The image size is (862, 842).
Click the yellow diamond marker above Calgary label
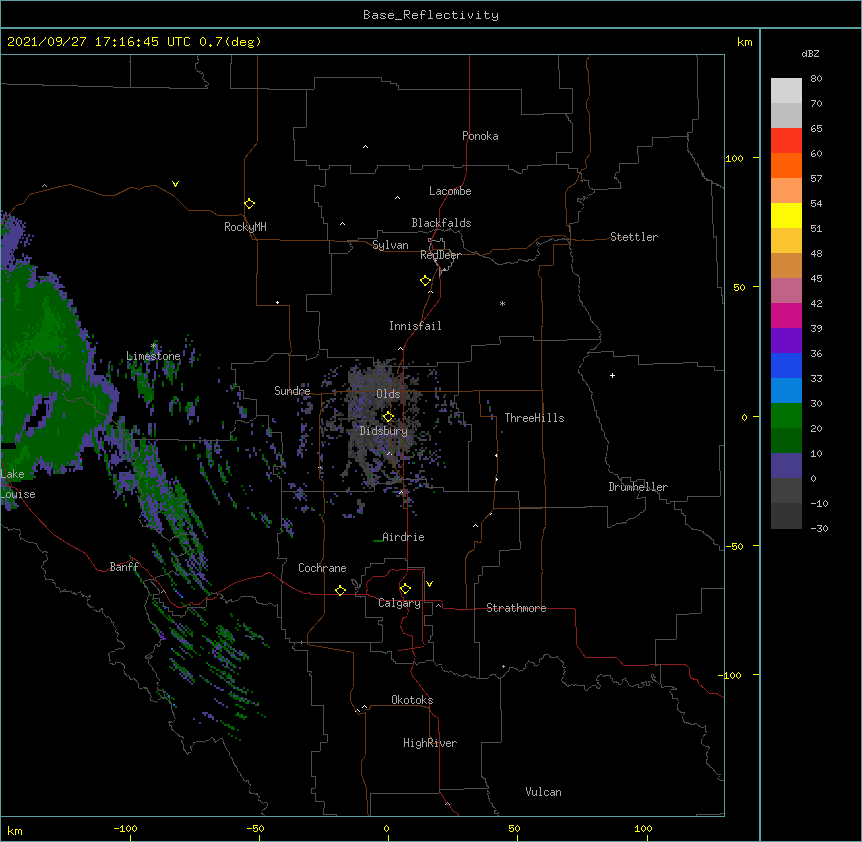[405, 589]
